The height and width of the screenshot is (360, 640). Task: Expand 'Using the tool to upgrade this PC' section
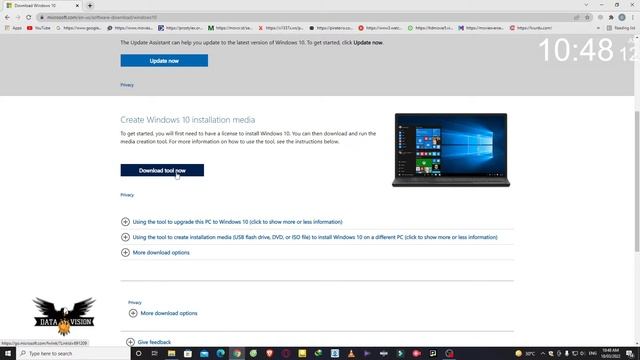232,222
